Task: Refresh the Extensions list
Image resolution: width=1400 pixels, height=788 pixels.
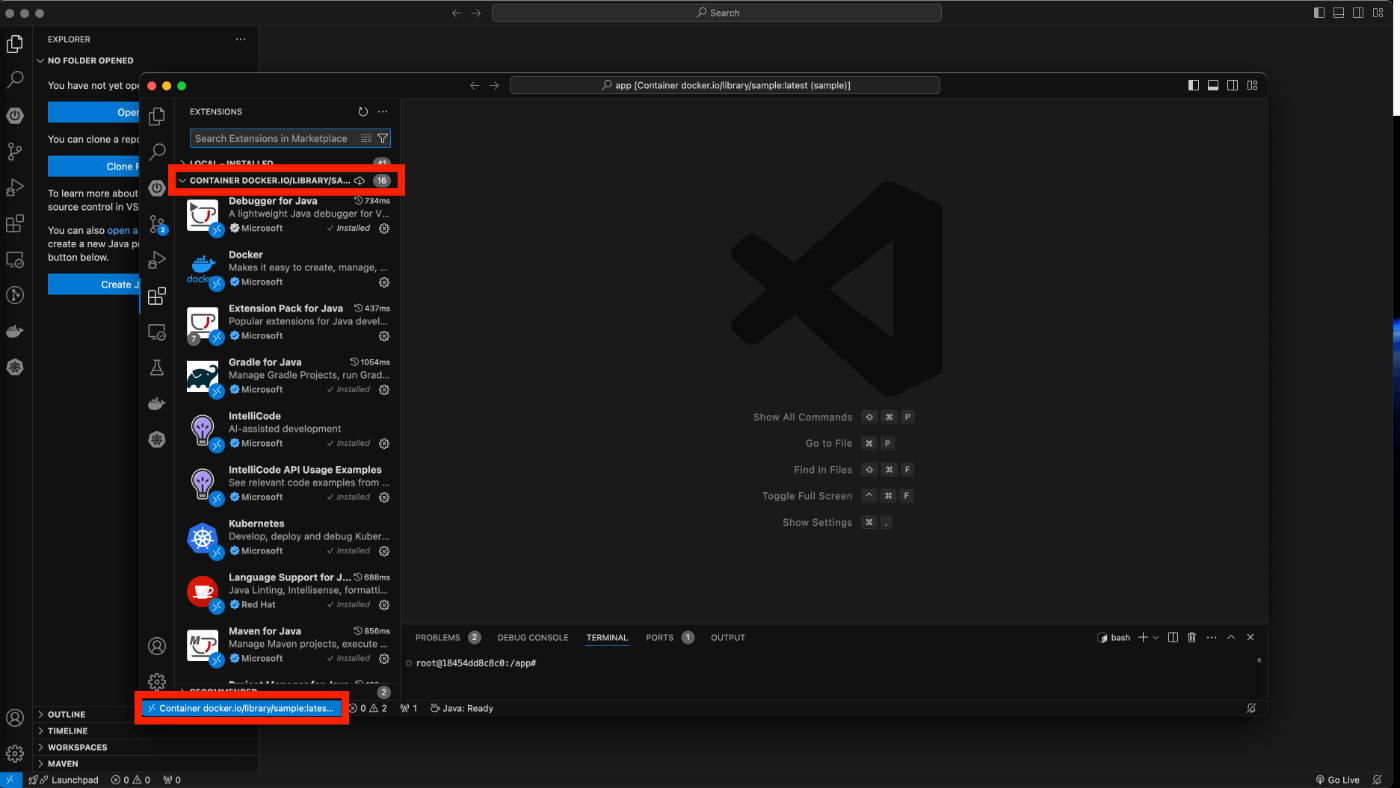Action: [363, 112]
